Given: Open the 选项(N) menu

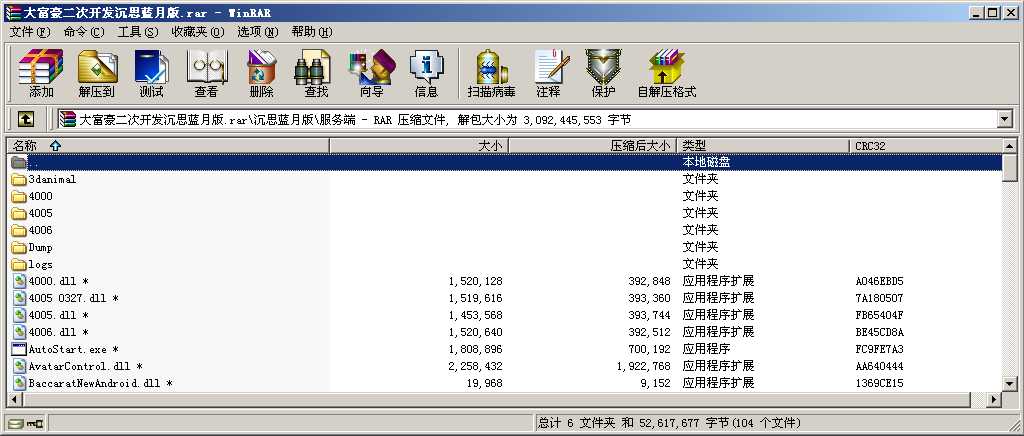Looking at the screenshot, I should point(257,31).
